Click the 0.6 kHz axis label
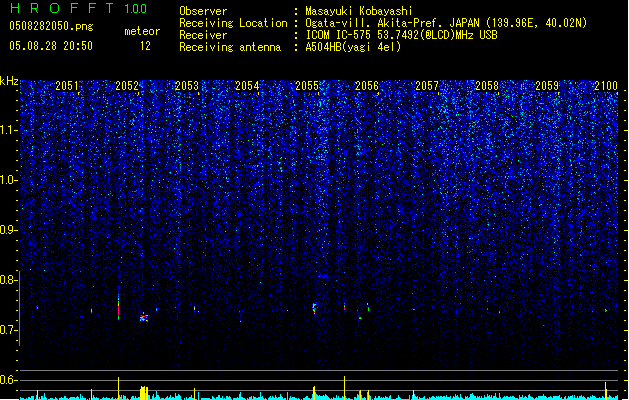 point(8,380)
